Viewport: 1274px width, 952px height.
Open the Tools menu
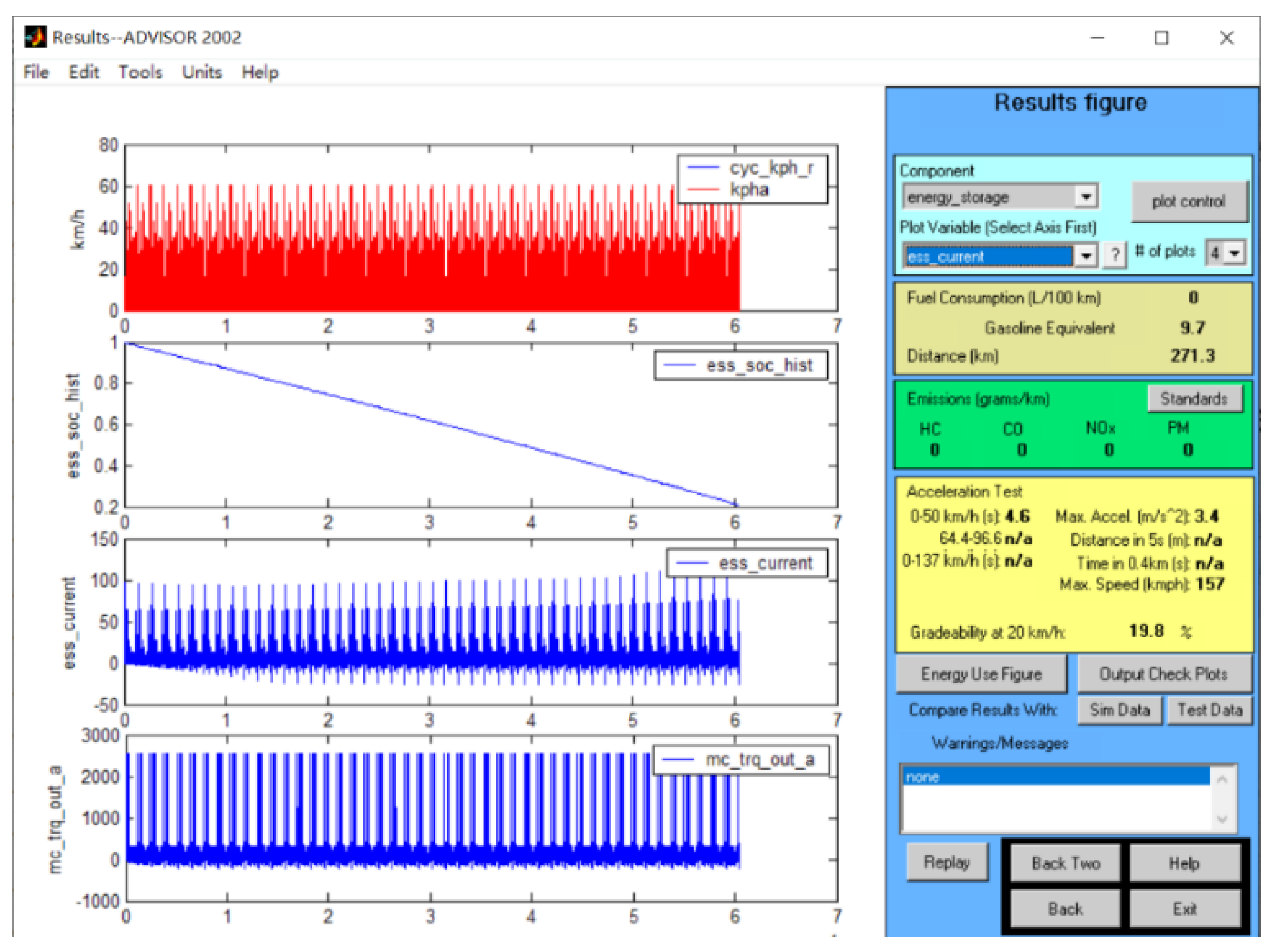click(140, 73)
